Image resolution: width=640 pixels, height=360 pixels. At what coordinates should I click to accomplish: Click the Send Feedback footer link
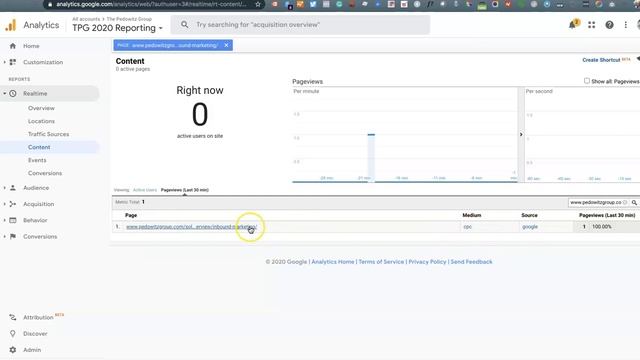click(x=471, y=262)
